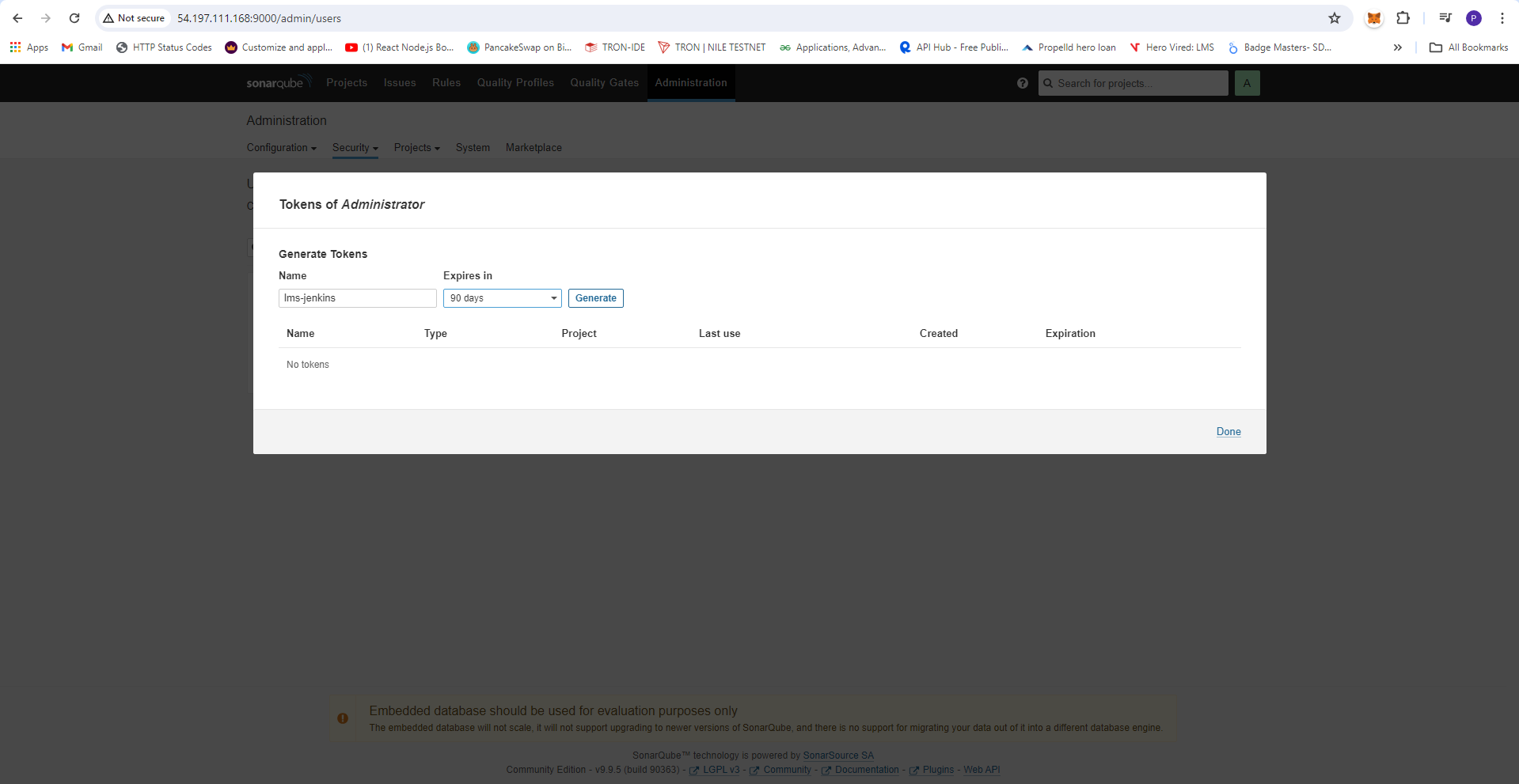
Task: Open the React Node.js YouTube bookmark
Action: tap(400, 47)
